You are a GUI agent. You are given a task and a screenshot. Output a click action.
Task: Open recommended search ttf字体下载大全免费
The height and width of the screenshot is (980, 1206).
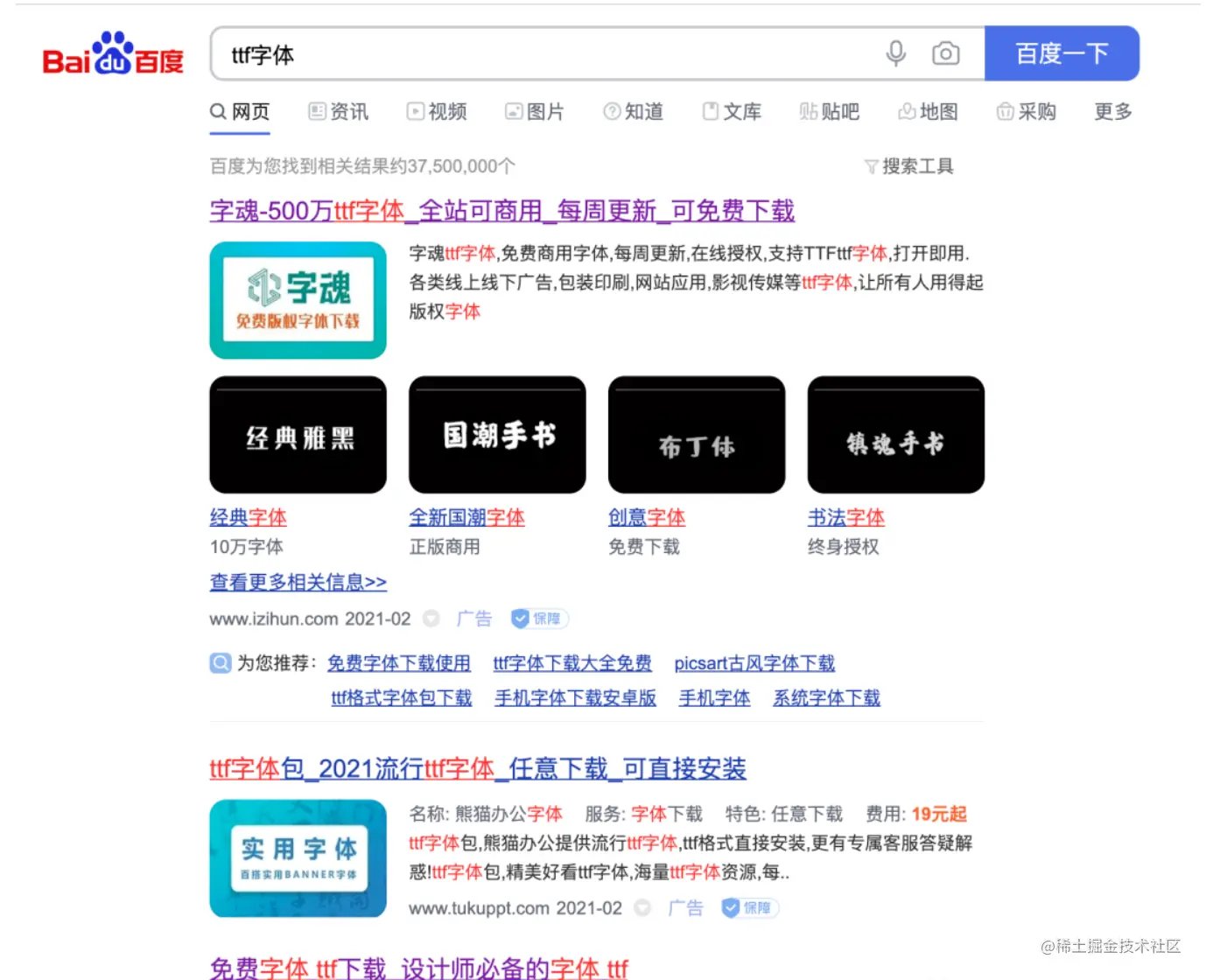click(572, 663)
